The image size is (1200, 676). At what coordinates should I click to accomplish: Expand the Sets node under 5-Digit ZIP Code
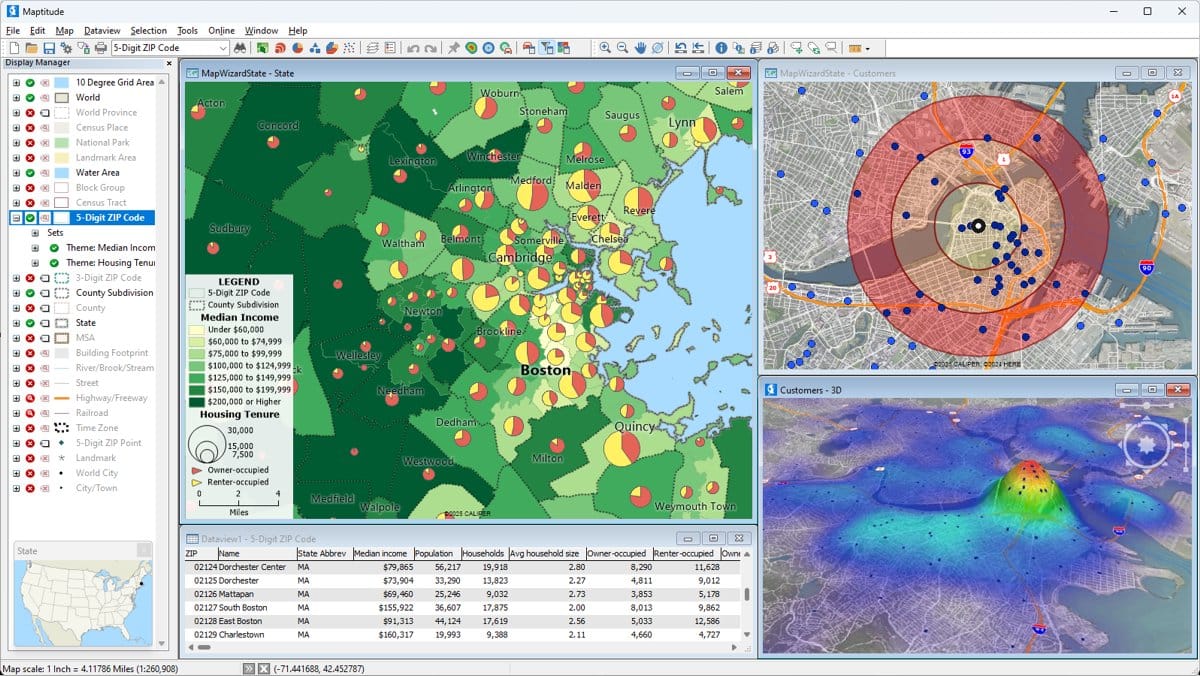pos(35,232)
